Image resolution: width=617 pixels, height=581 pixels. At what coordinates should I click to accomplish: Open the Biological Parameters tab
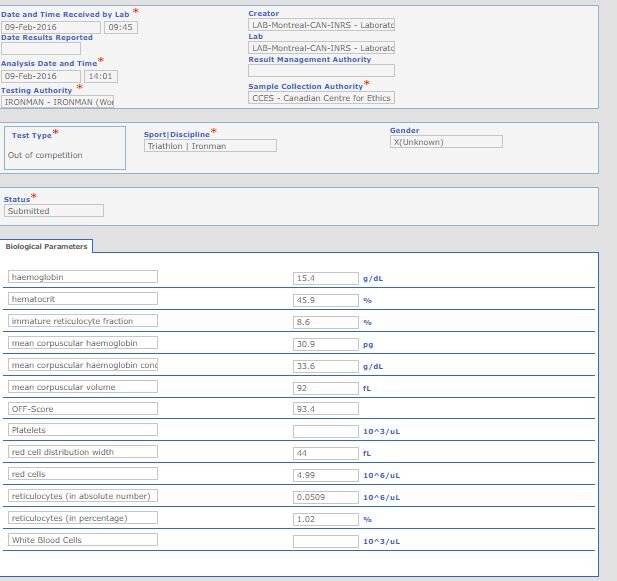(x=46, y=247)
